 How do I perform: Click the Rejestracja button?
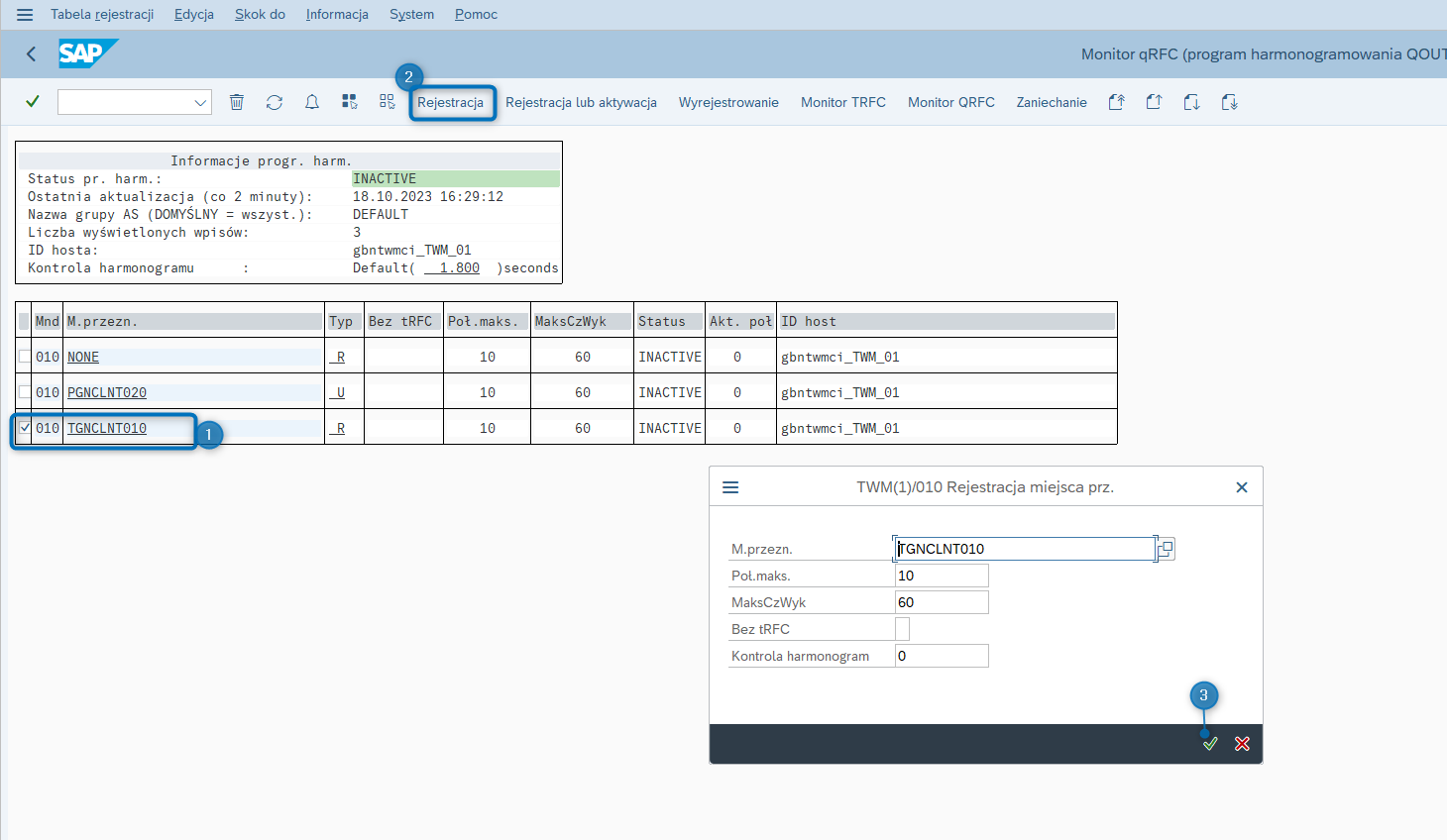451,102
